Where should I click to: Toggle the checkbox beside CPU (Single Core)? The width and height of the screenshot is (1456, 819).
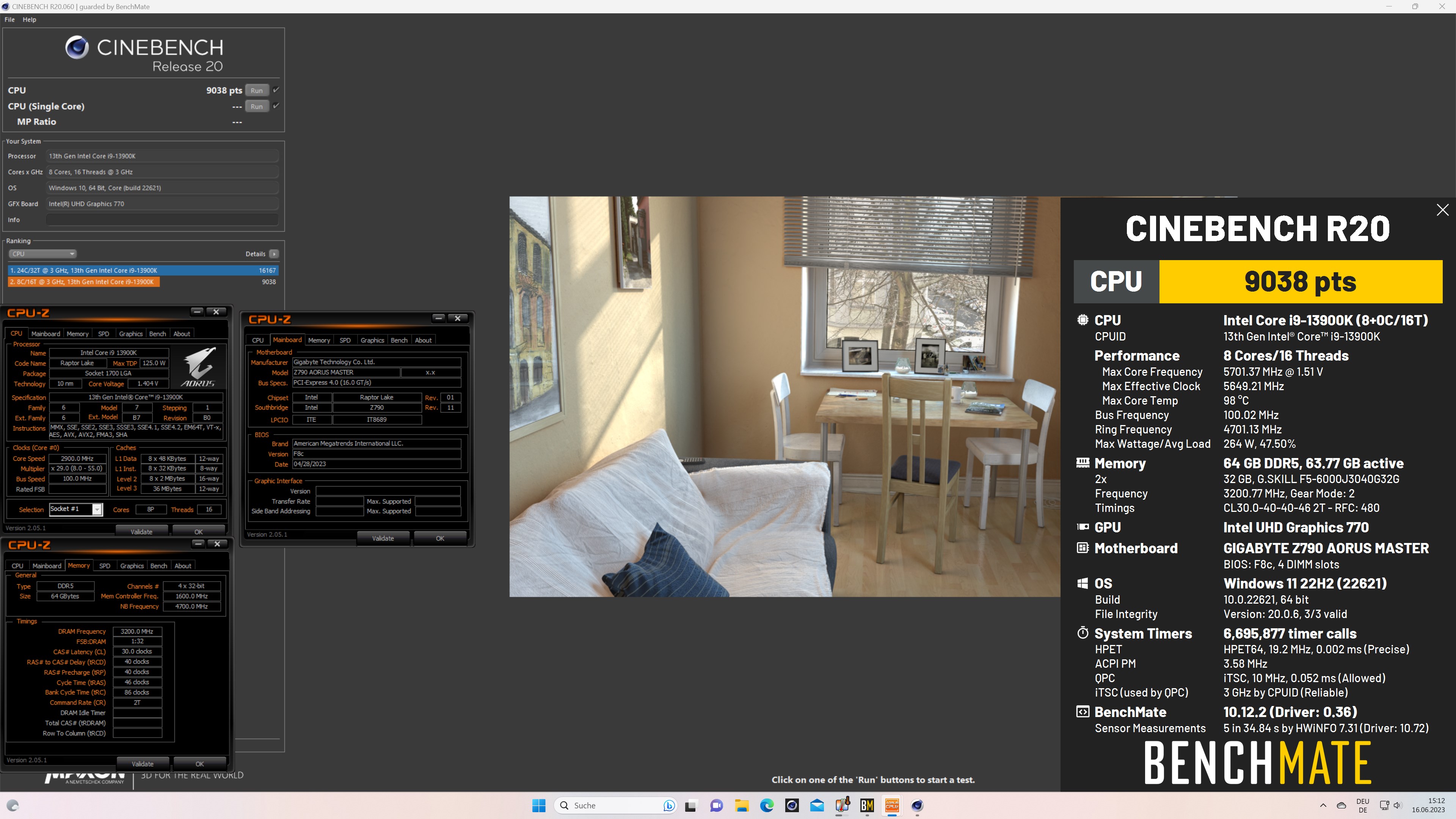click(x=276, y=106)
